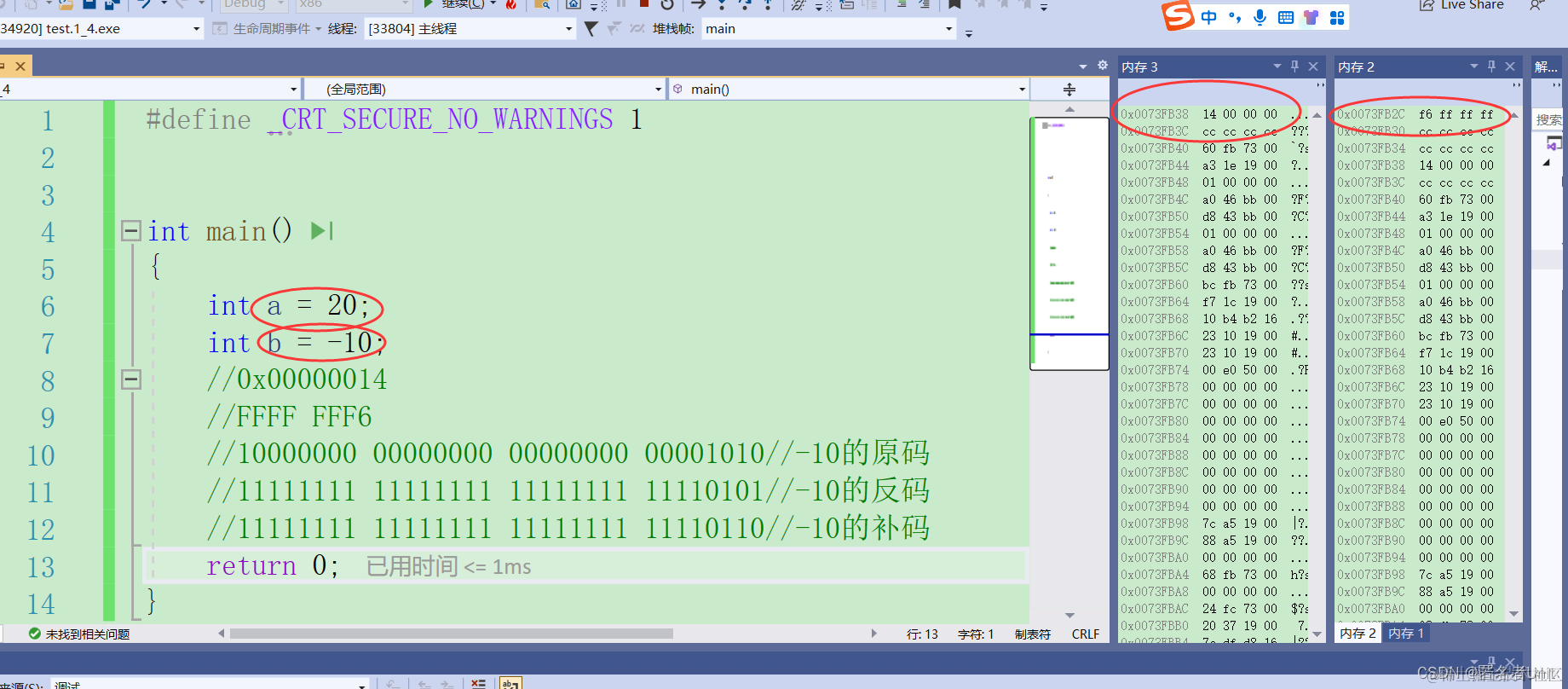Image resolution: width=1568 pixels, height=689 pixels.
Task: Activate Sogou voice input microphone
Action: (1260, 17)
